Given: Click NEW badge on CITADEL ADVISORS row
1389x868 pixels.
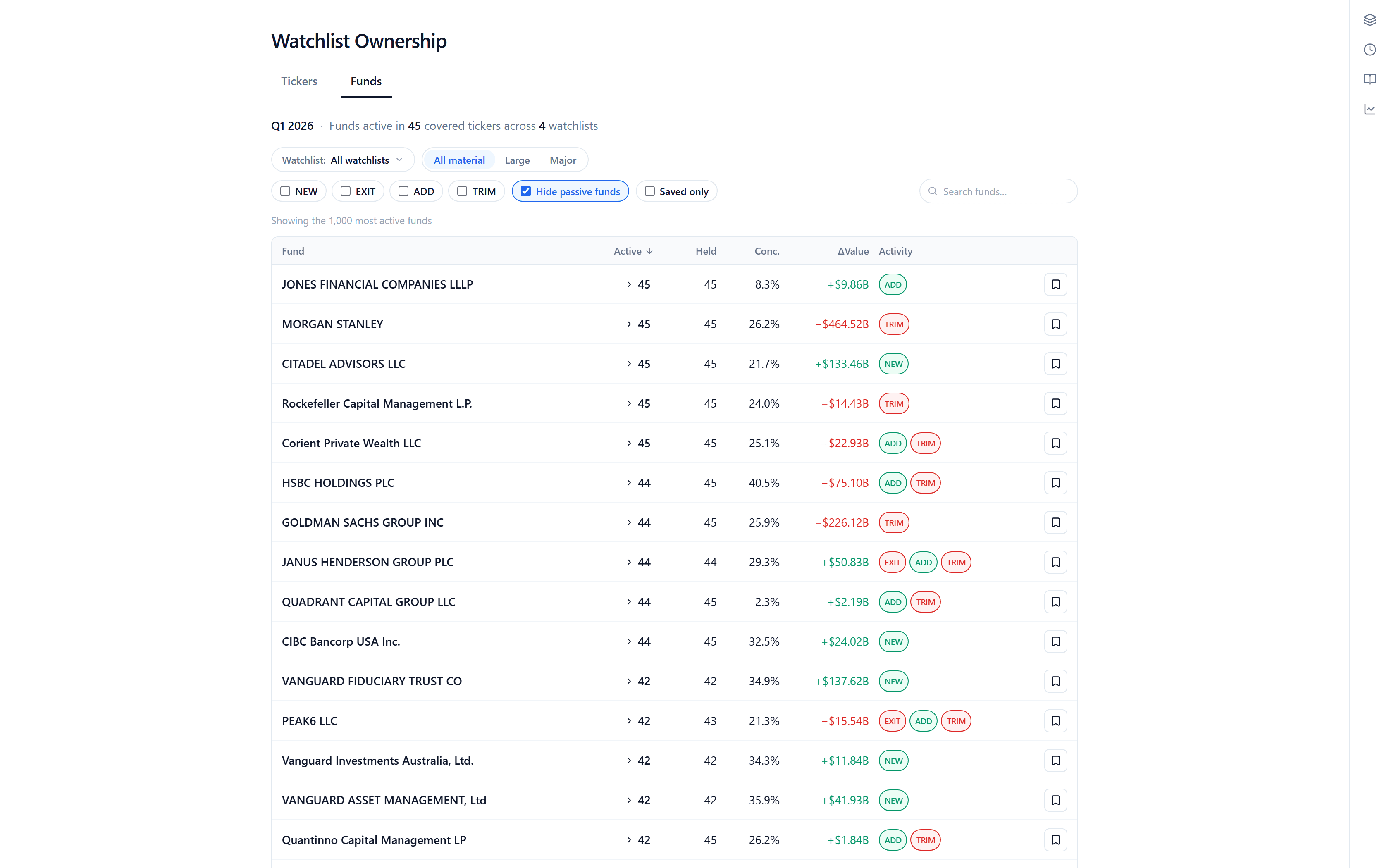Looking at the screenshot, I should coord(893,363).
